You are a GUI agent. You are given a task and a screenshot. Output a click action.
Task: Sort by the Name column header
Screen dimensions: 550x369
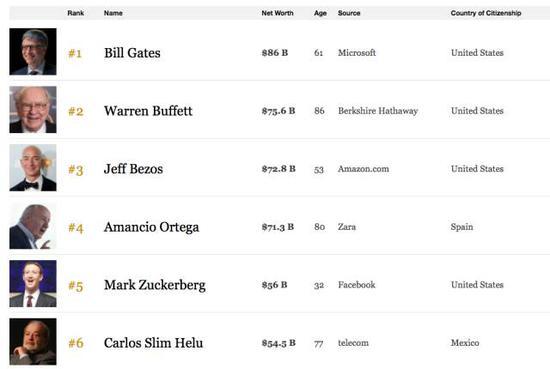(113, 13)
